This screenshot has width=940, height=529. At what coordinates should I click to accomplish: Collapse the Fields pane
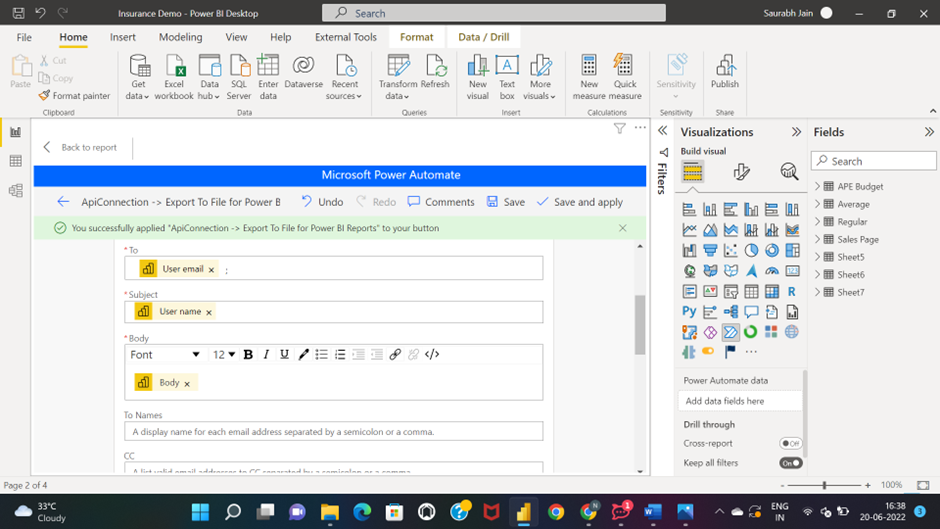[929, 132]
